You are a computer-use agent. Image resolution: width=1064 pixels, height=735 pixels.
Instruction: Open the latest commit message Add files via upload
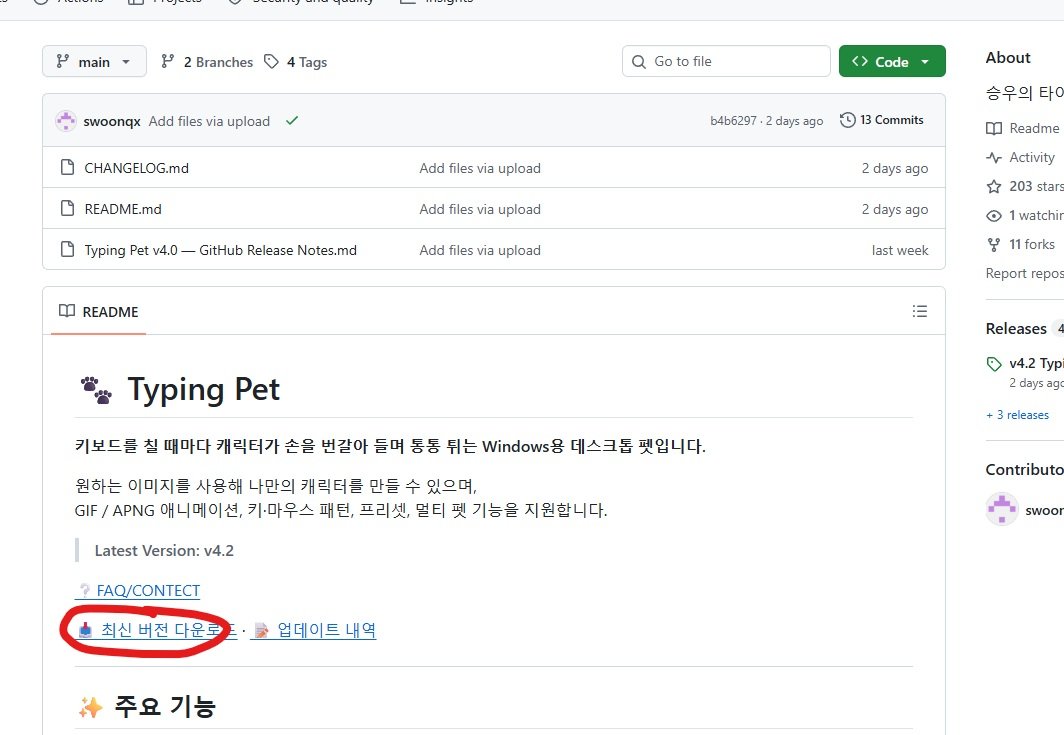point(209,121)
